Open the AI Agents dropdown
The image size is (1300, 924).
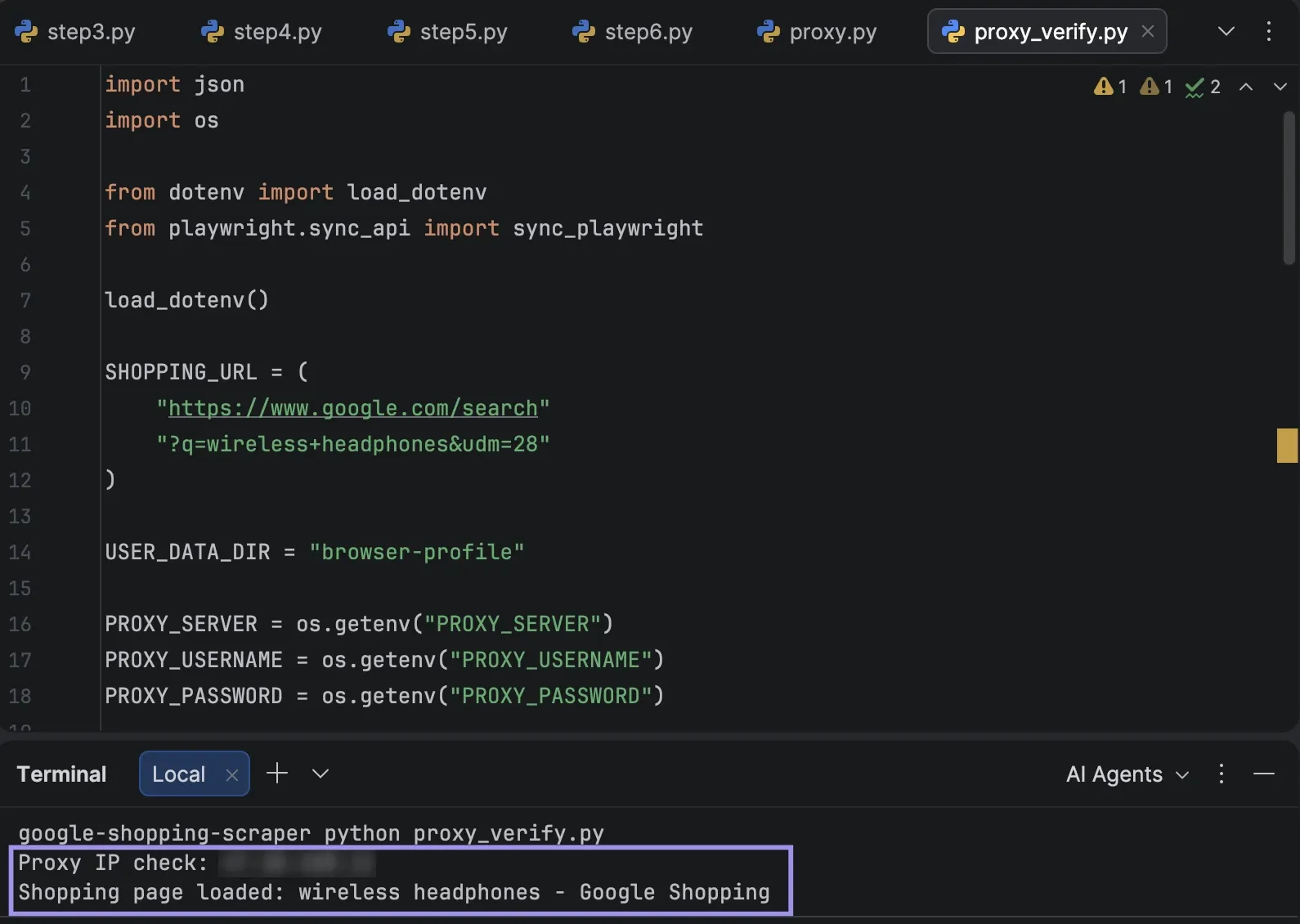click(x=1127, y=774)
